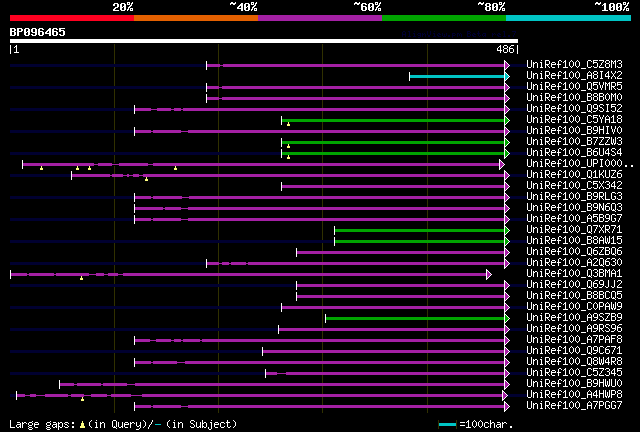
Task: Open hit UniRef100_Q9SI52
Action: click(x=574, y=109)
